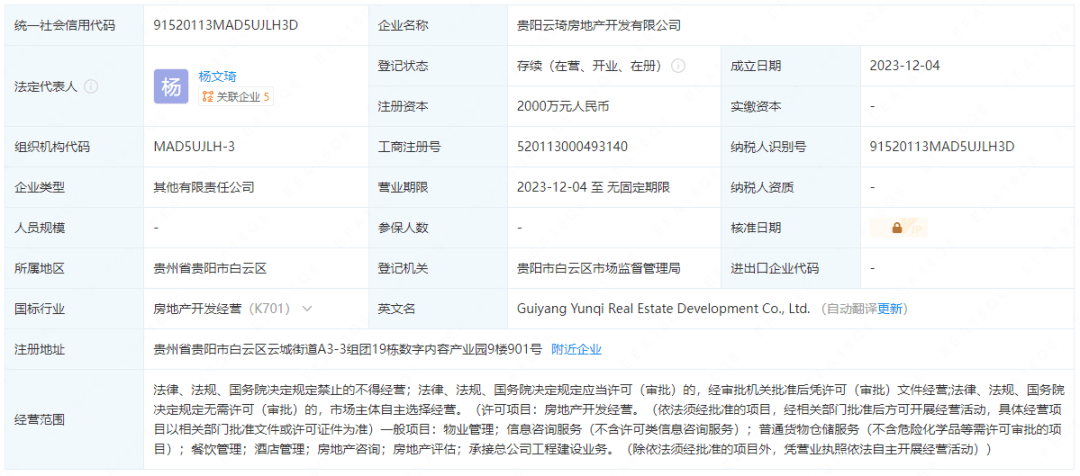This screenshot has width=1080, height=476.
Task: Click the 参保人数 label
Action: click(404, 228)
